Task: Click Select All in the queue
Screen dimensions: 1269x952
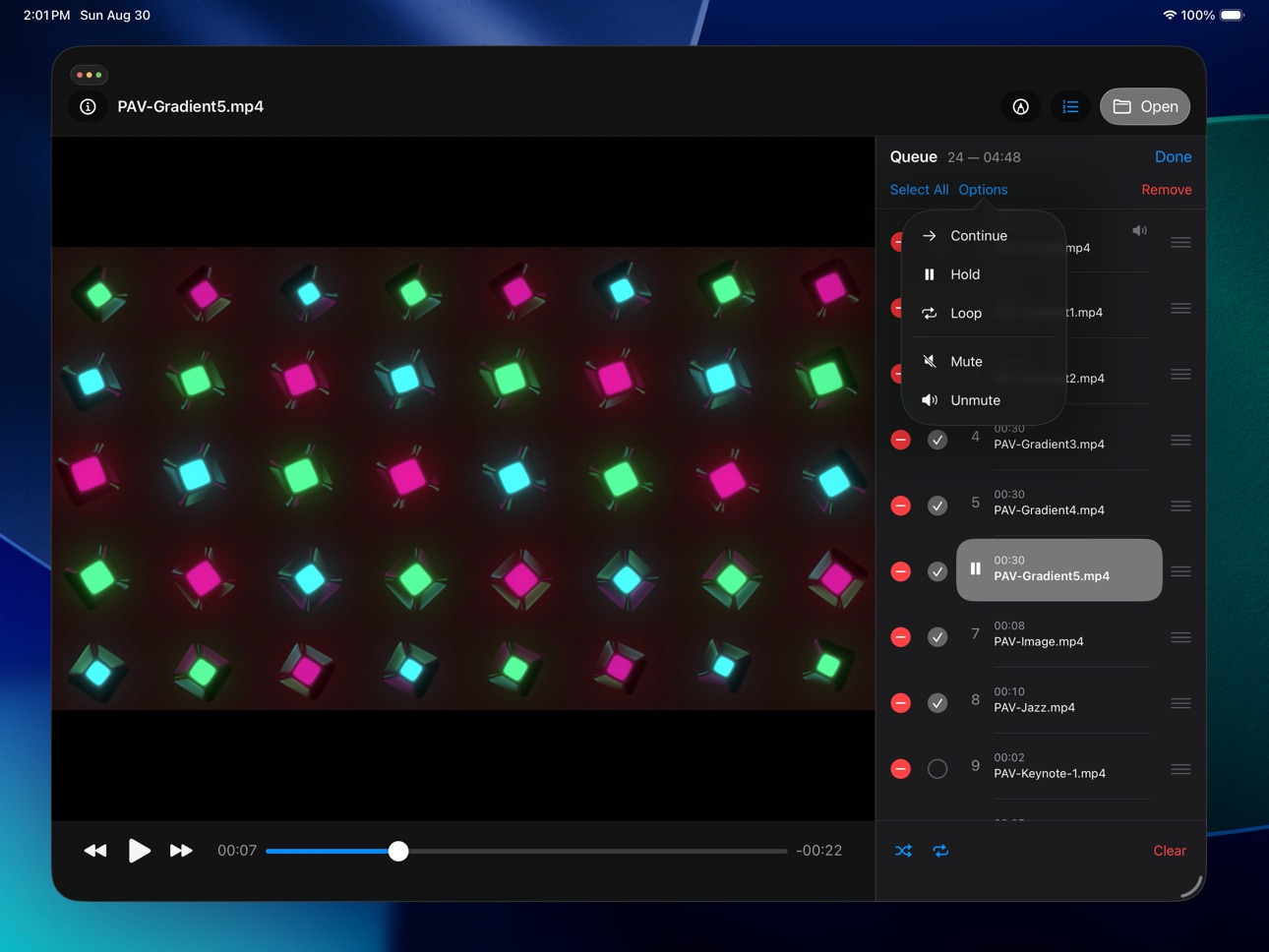Action: (x=919, y=190)
